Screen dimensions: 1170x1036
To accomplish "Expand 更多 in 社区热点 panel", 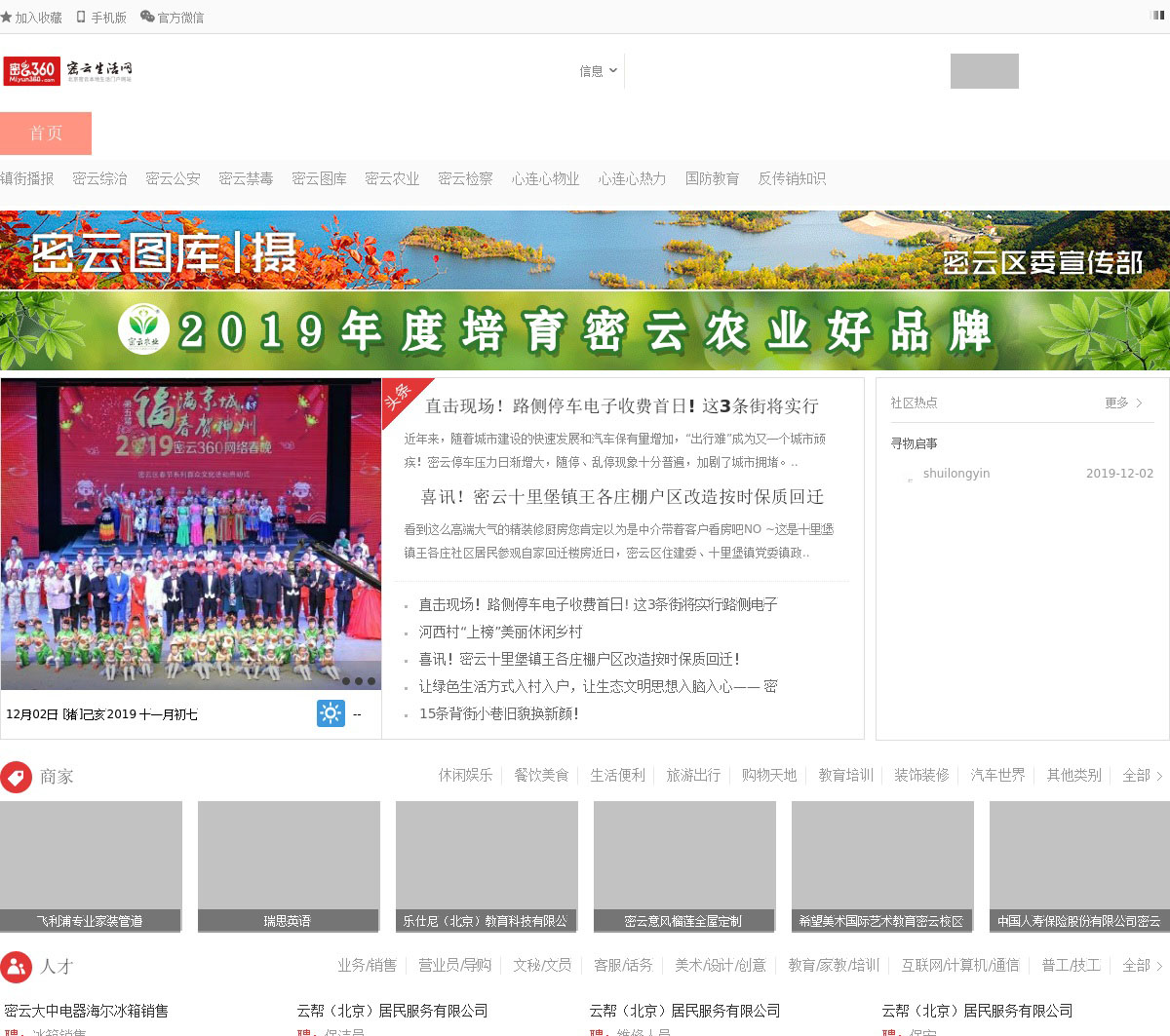I will click(x=1123, y=403).
